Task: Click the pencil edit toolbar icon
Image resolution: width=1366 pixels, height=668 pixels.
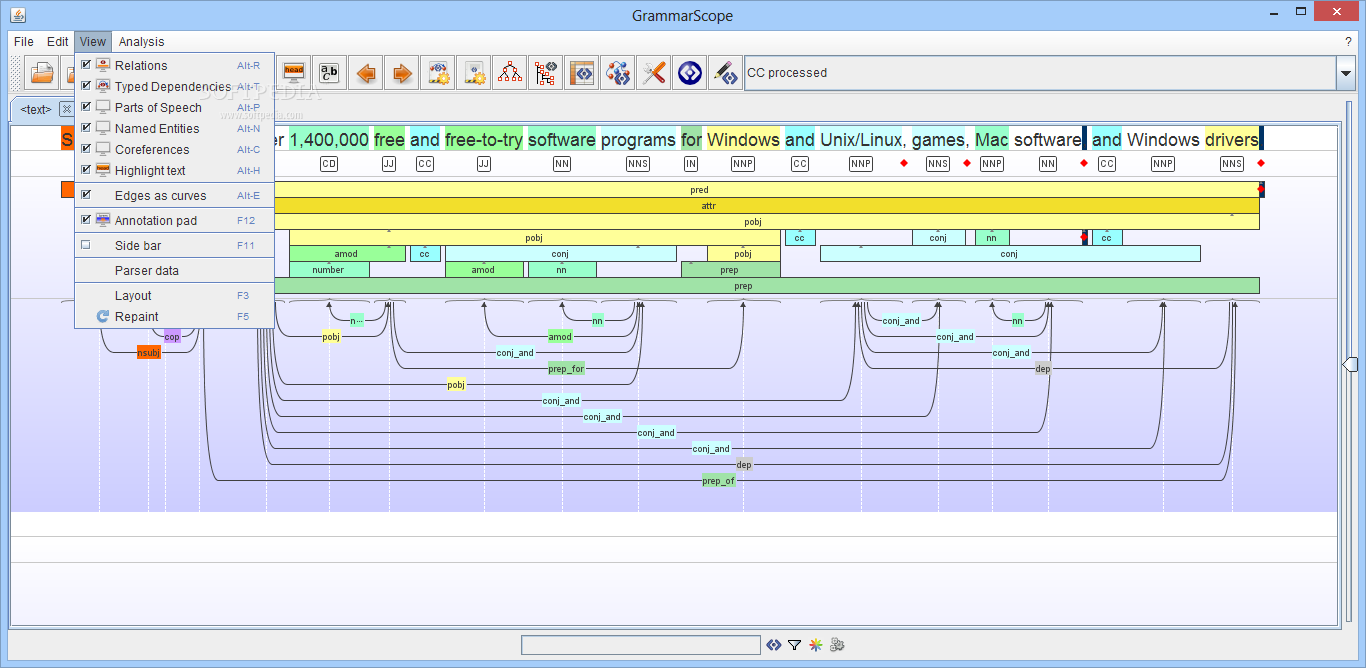Action: pyautogui.click(x=725, y=73)
